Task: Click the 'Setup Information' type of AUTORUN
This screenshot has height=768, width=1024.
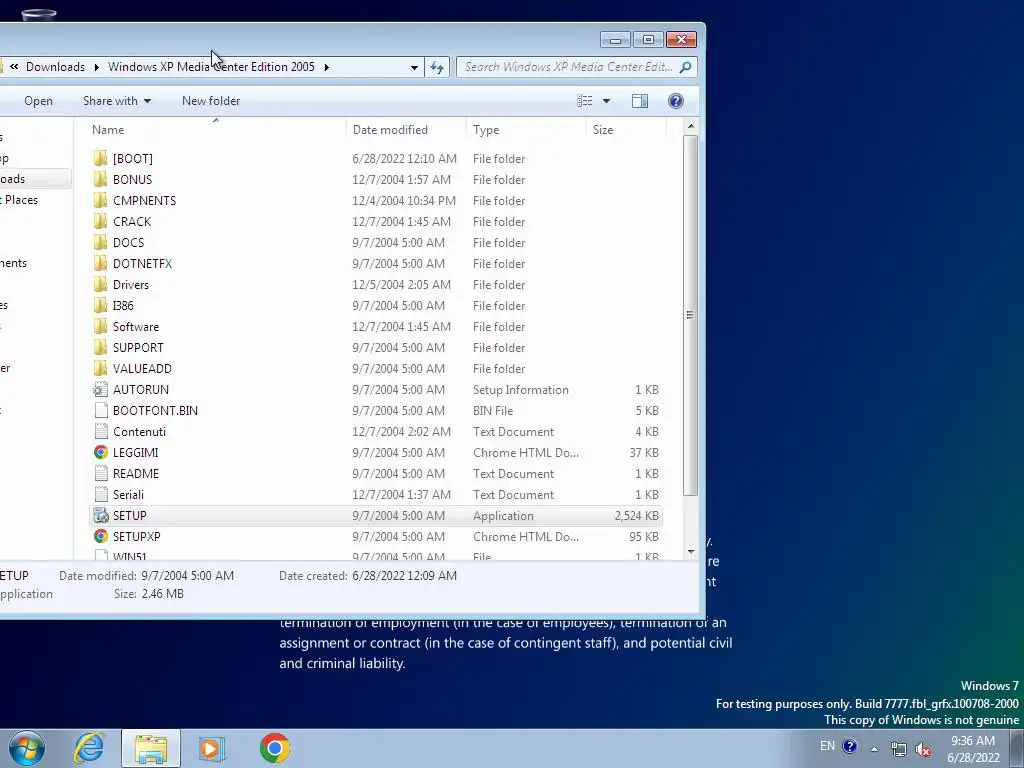Action: pyautogui.click(x=520, y=390)
